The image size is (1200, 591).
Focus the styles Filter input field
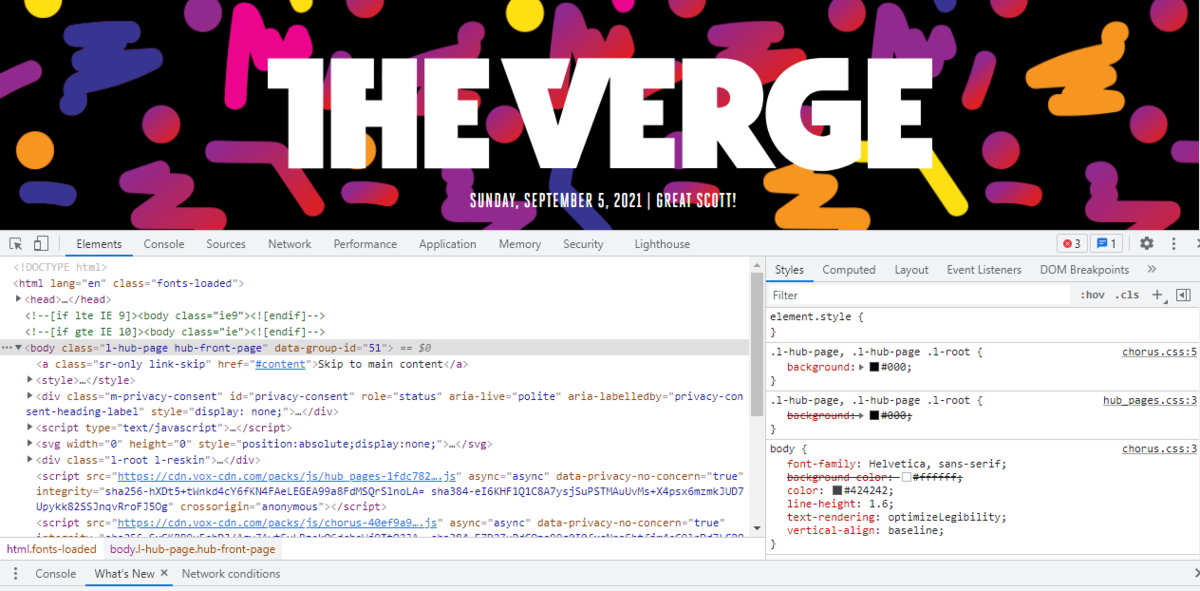point(920,295)
